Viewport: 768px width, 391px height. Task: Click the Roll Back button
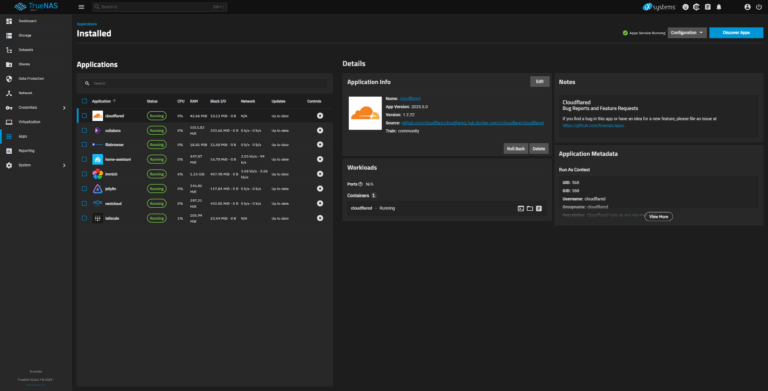pyautogui.click(x=516, y=148)
